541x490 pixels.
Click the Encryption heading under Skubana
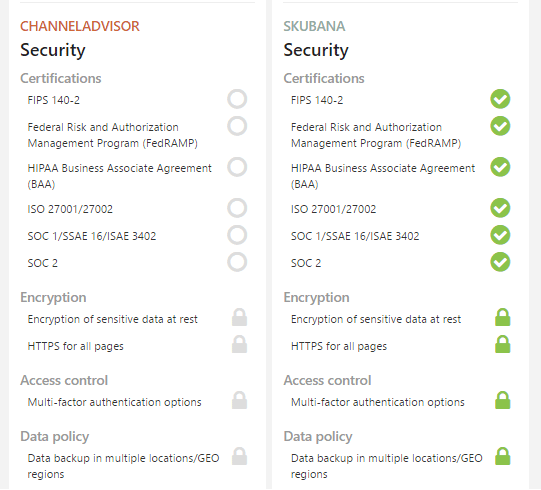point(316,297)
